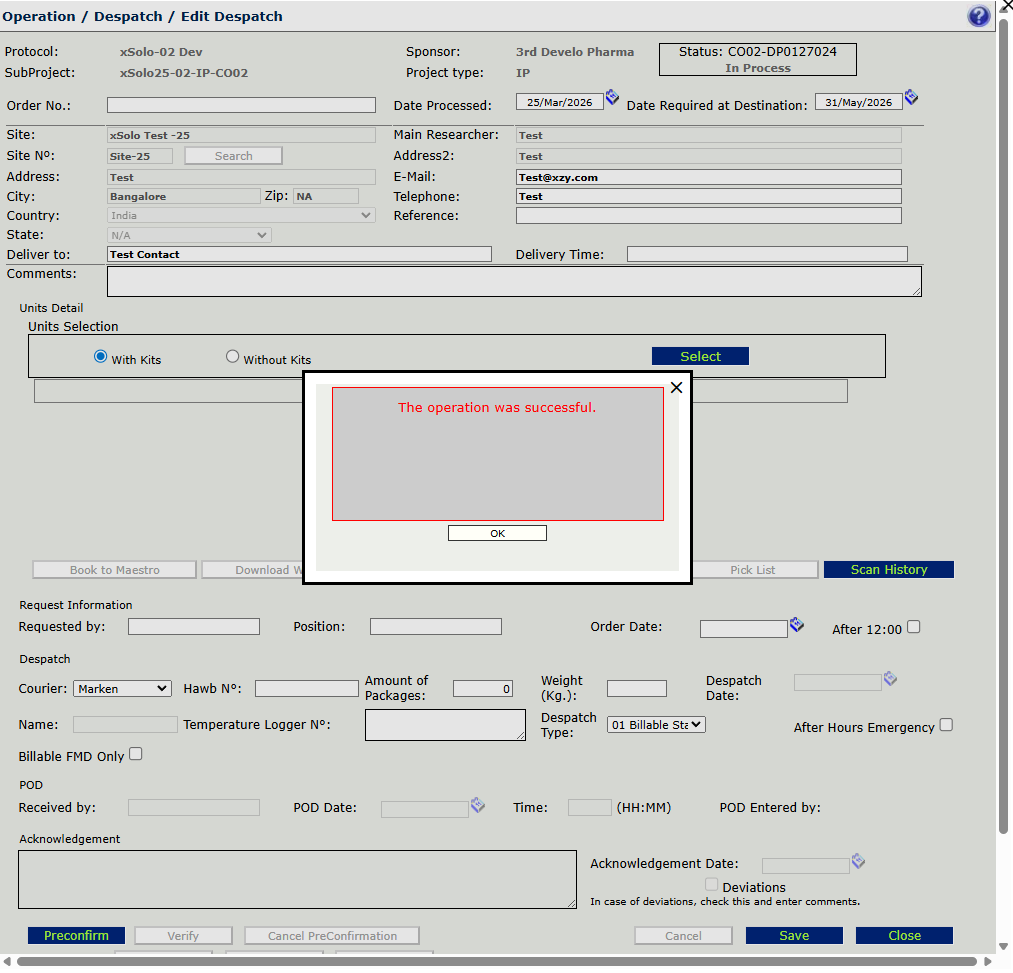Open the Despatch Type dropdown
The width and height of the screenshot is (1013, 973).
(x=656, y=725)
